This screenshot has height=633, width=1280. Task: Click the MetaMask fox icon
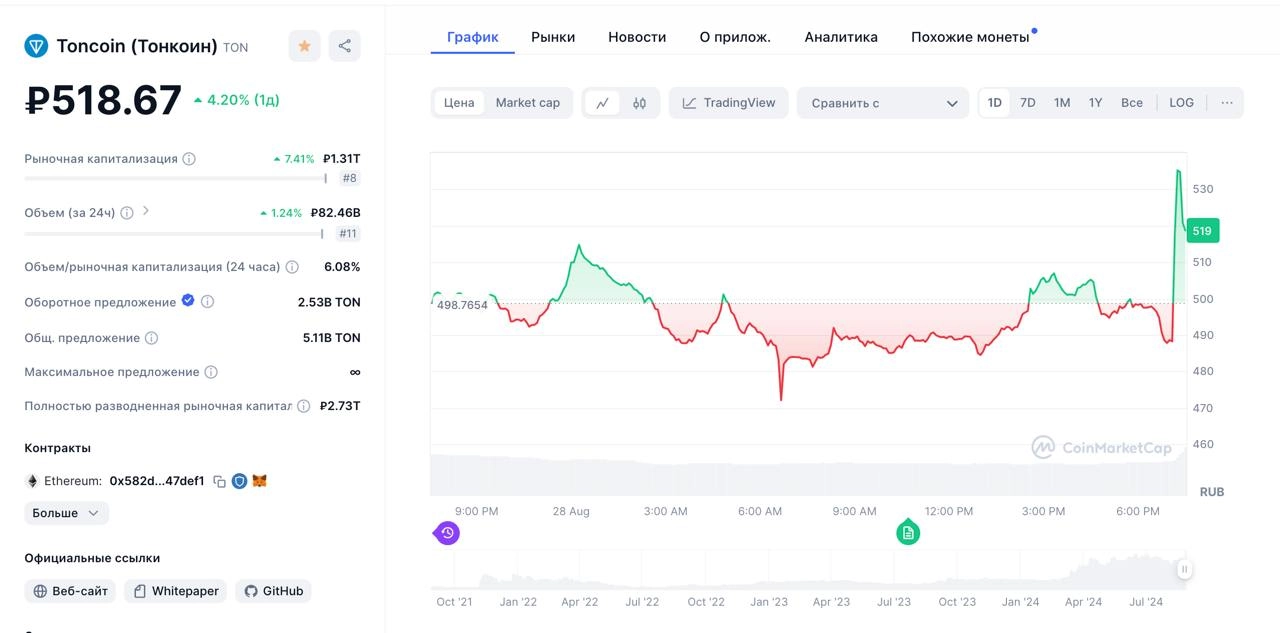coord(259,481)
